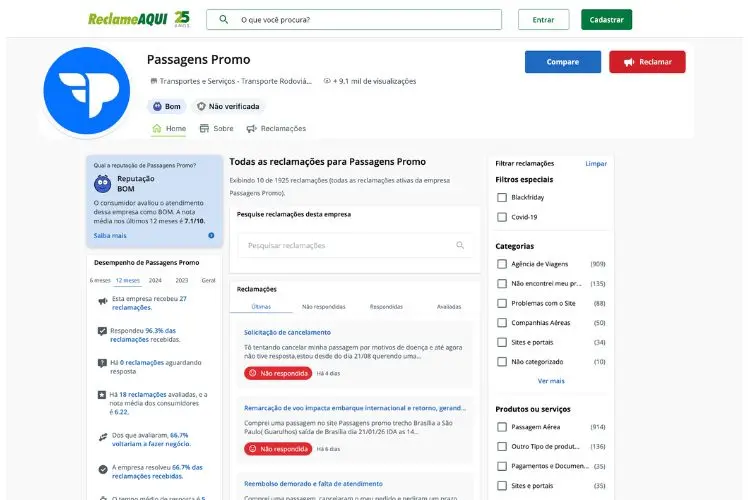Click the blue Compare button

pos(562,62)
